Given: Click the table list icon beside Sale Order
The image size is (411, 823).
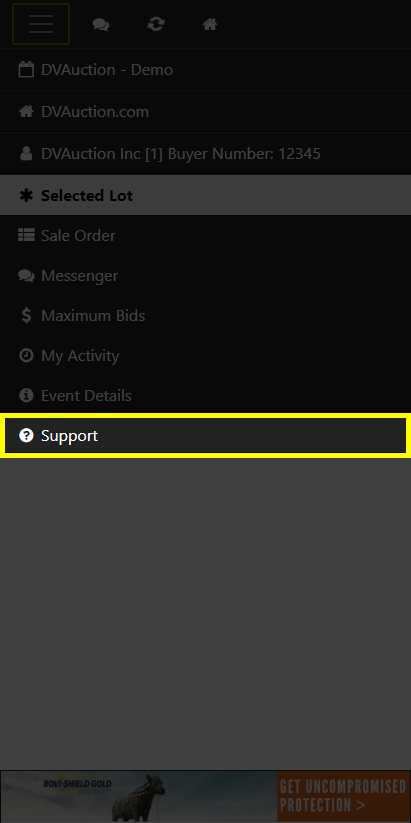Looking at the screenshot, I should (x=26, y=235).
